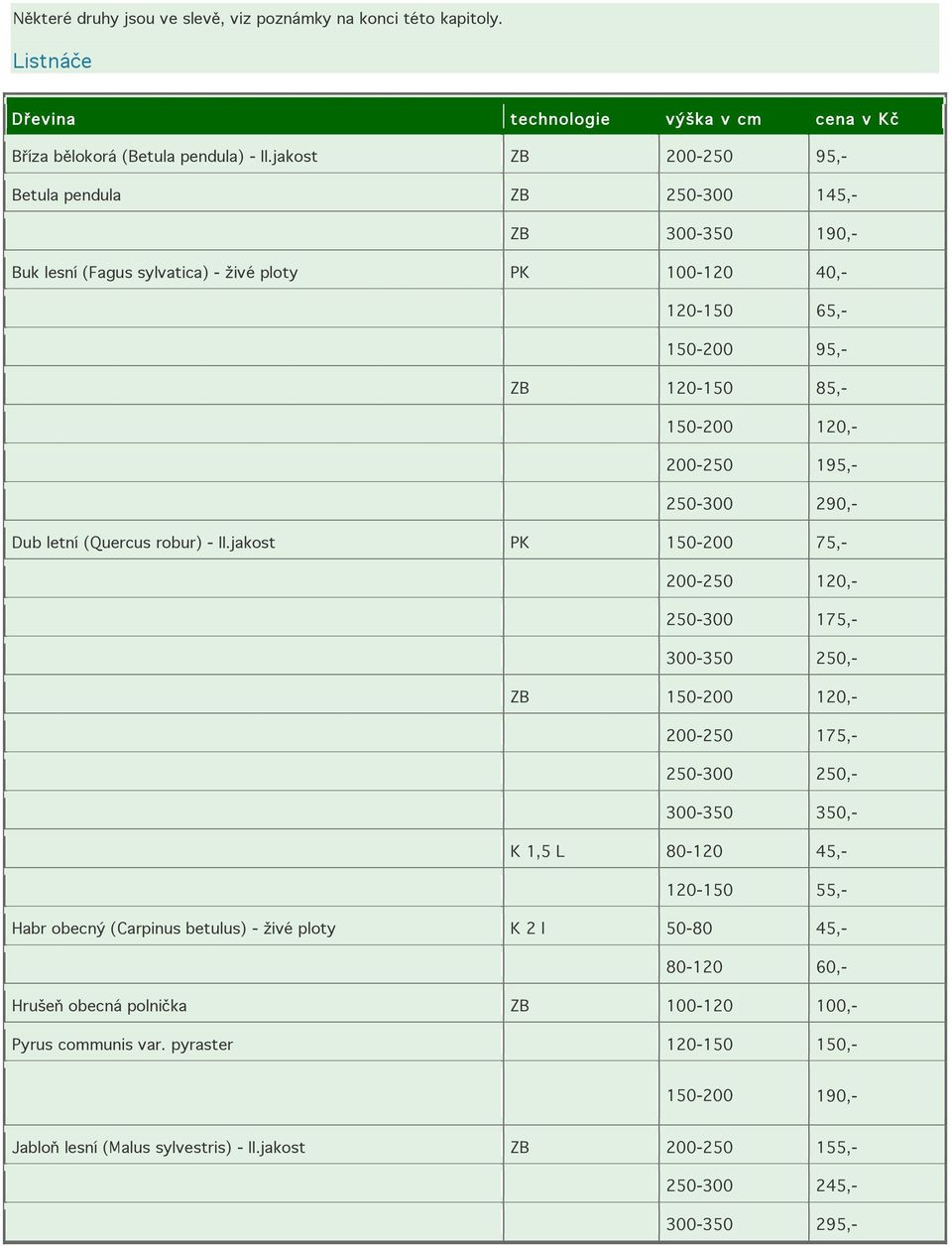Click the Buk lesní (Fagus sylvatica) cell
Screen dimensions: 952x1246
pos(255,272)
